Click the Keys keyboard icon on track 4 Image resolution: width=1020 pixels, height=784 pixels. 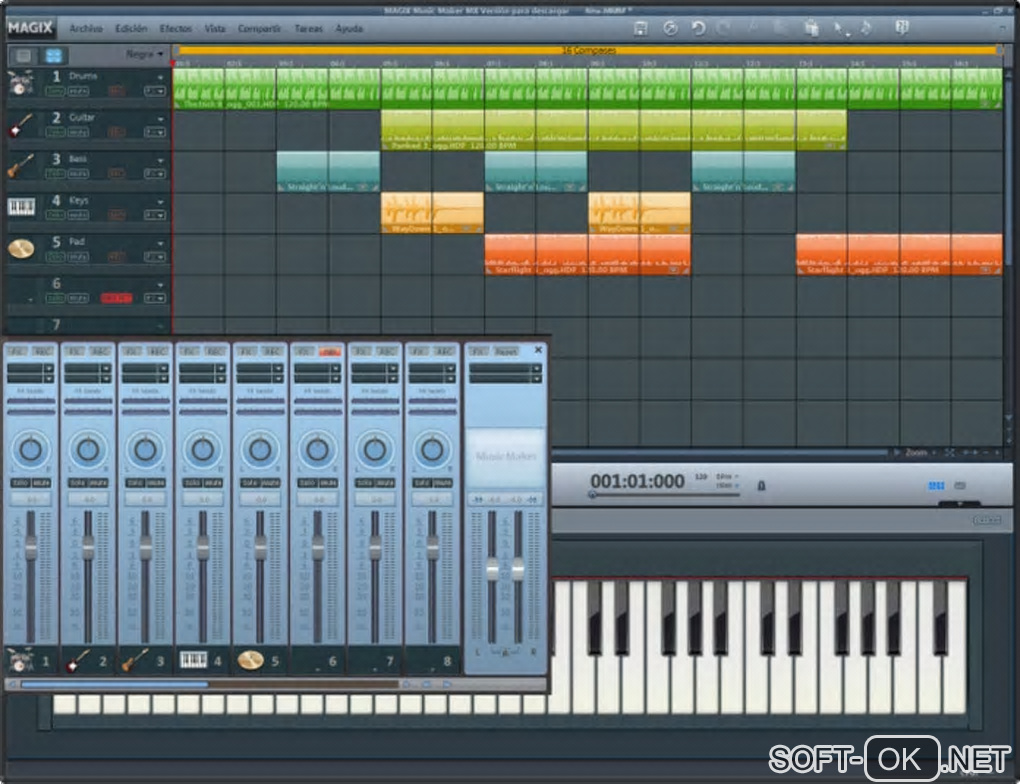pos(20,208)
